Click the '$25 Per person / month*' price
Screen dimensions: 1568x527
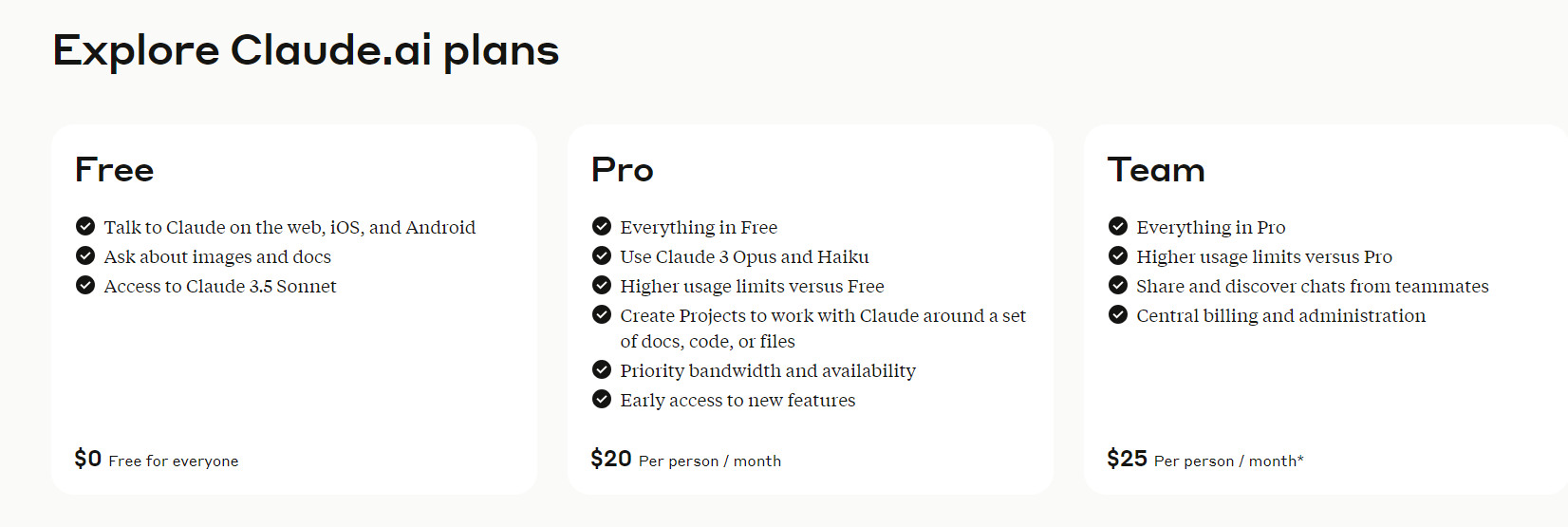click(x=1204, y=460)
